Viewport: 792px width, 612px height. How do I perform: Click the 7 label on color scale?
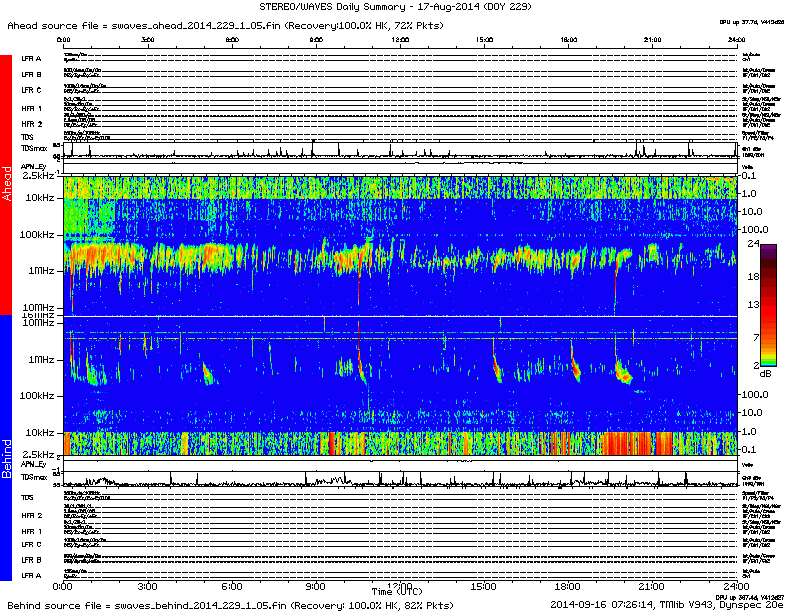pyautogui.click(x=756, y=337)
